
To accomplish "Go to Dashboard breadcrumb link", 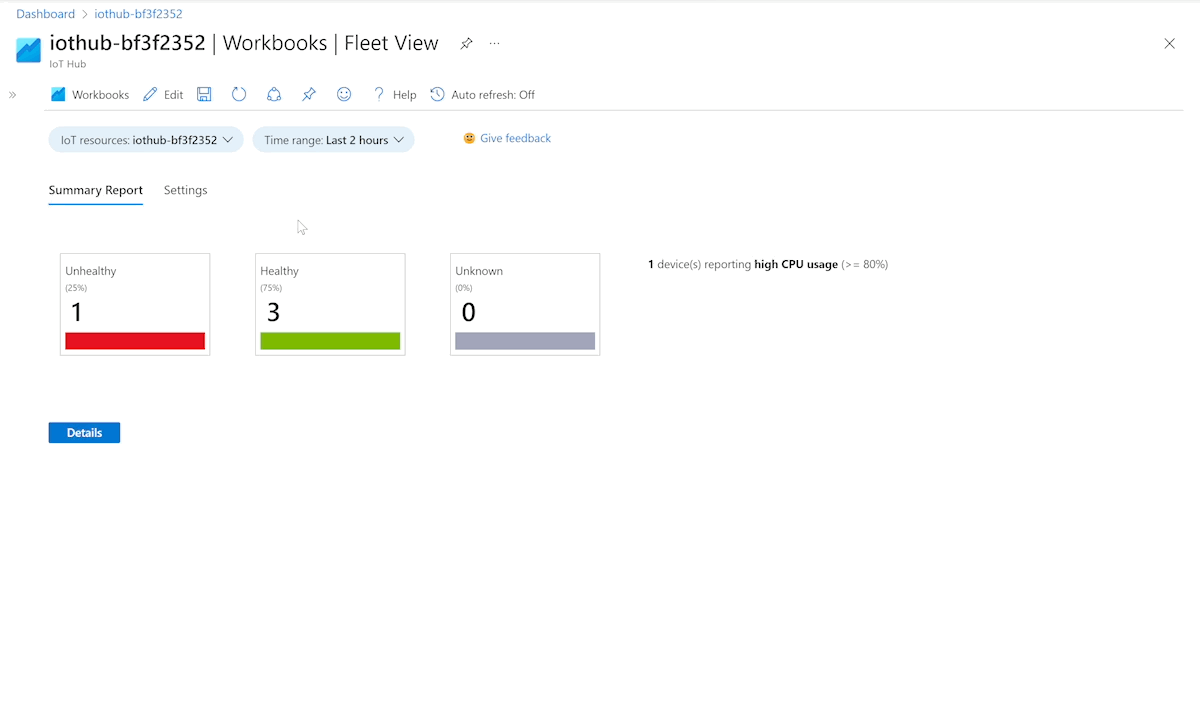I will 45,14.
